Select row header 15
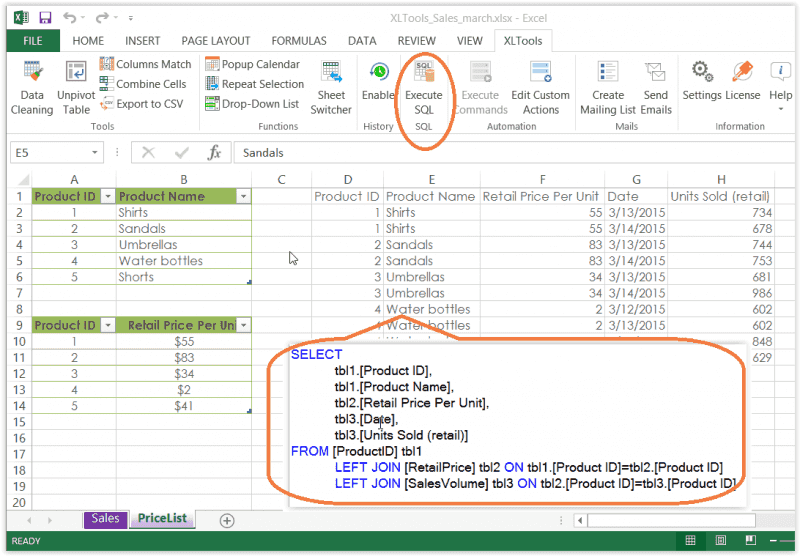800x556 pixels. (19, 422)
